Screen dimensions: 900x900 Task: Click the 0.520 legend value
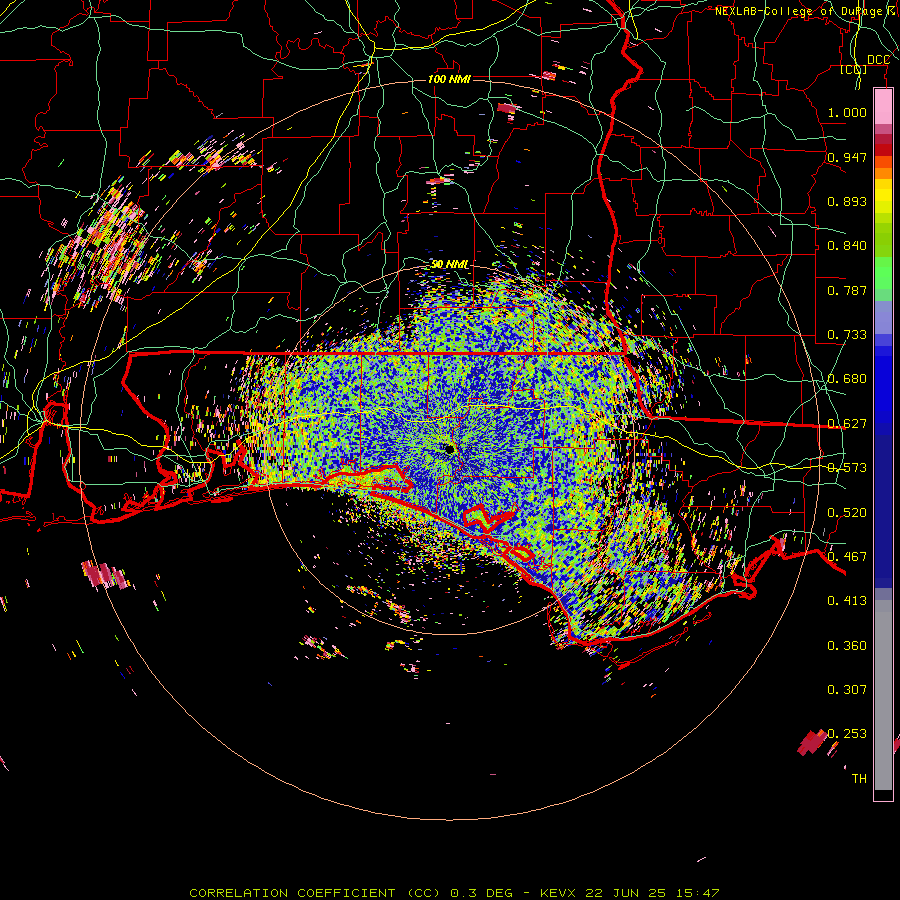coord(847,513)
